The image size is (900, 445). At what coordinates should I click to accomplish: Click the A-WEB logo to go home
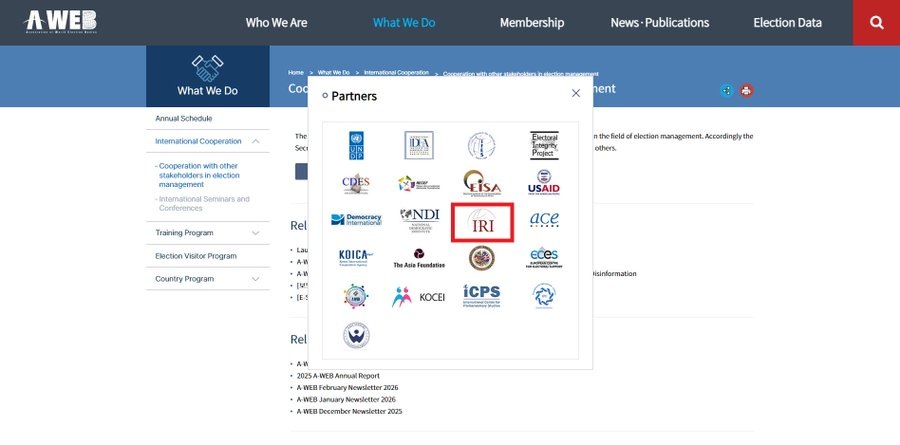tap(60, 22)
